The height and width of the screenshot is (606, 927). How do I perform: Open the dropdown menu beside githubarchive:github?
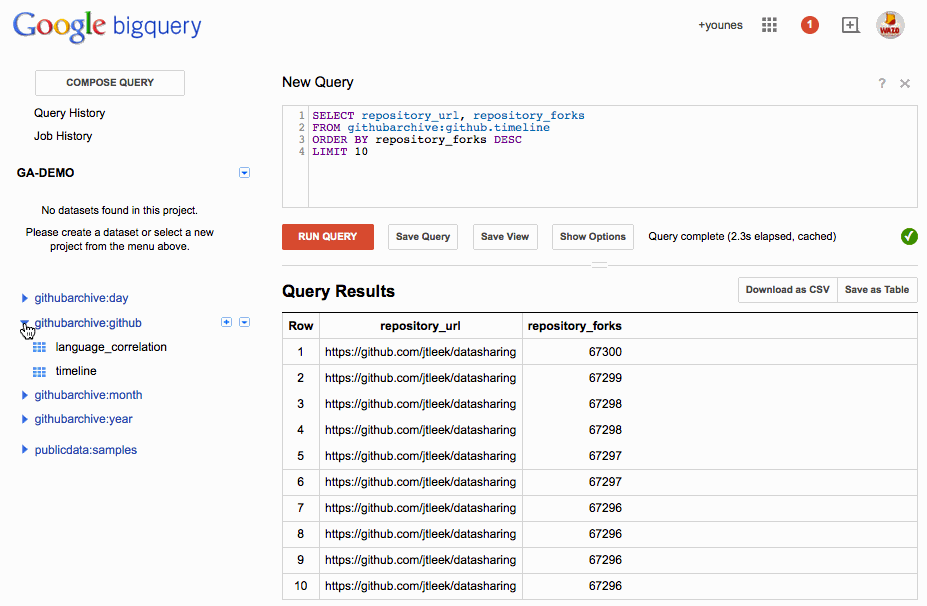[244, 322]
